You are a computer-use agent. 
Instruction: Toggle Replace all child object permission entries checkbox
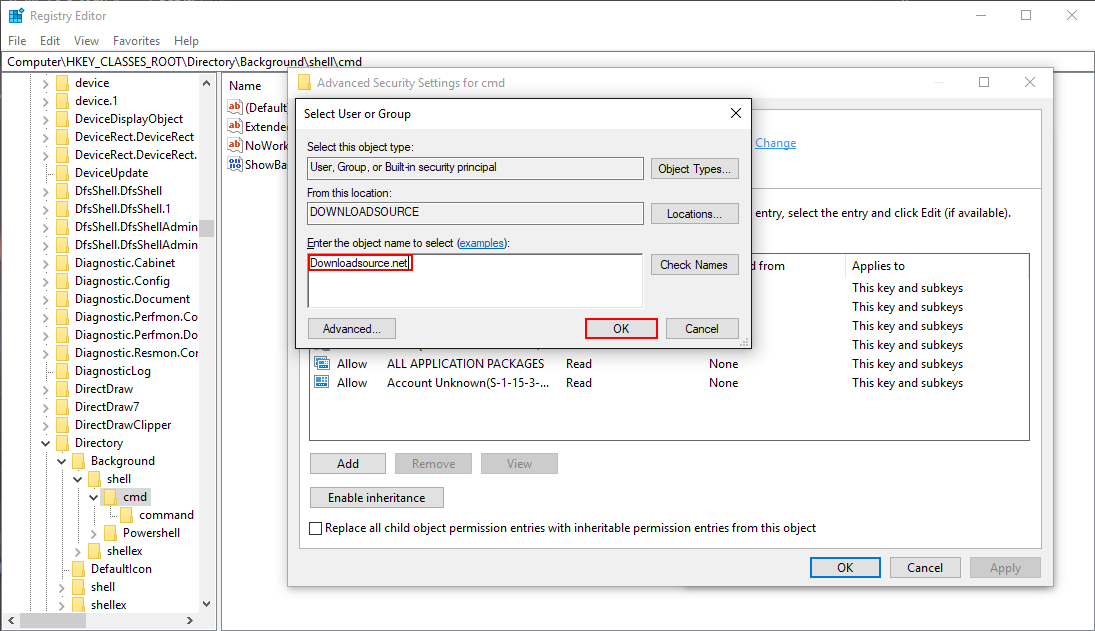(x=316, y=528)
